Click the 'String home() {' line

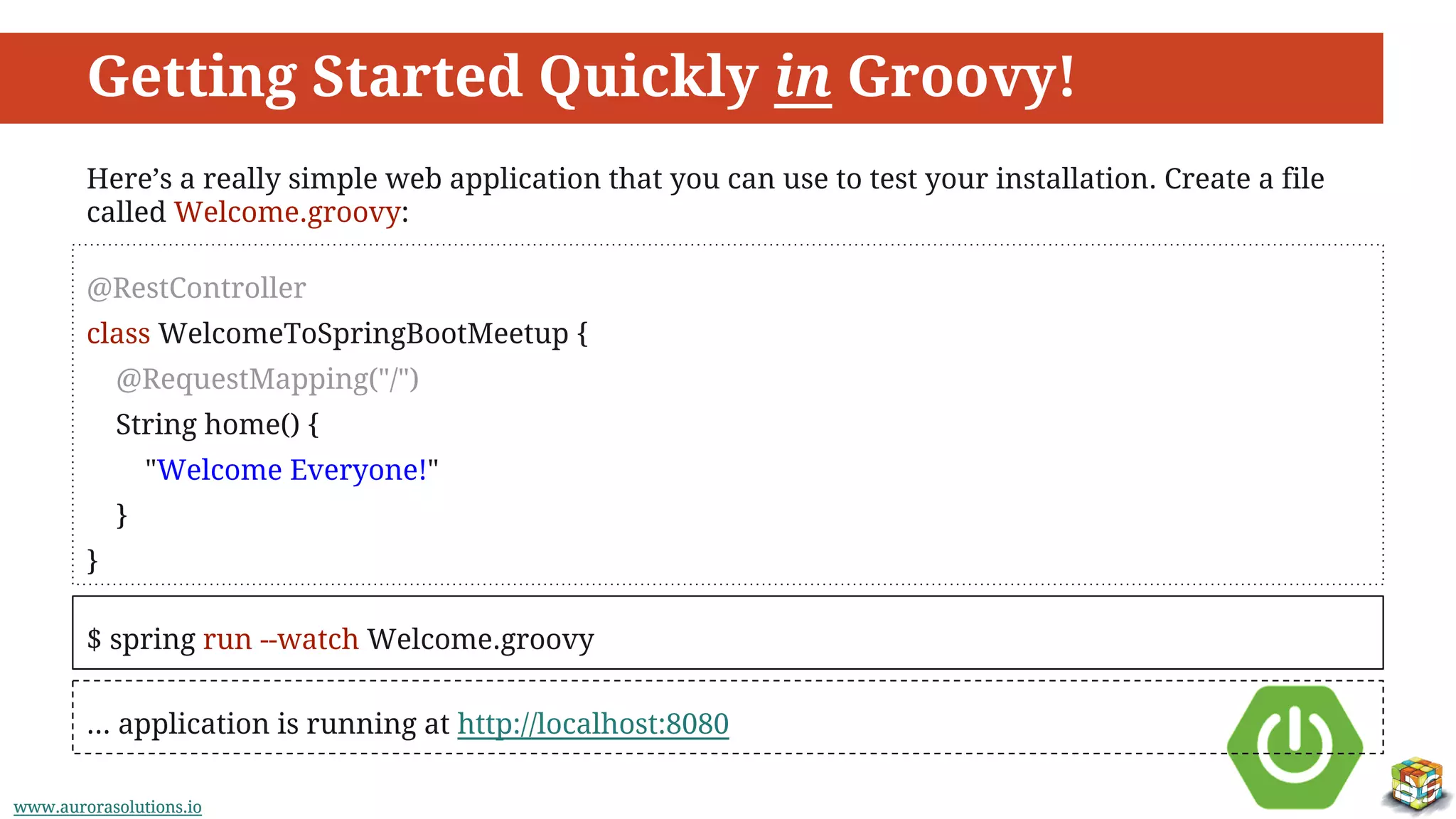click(217, 424)
